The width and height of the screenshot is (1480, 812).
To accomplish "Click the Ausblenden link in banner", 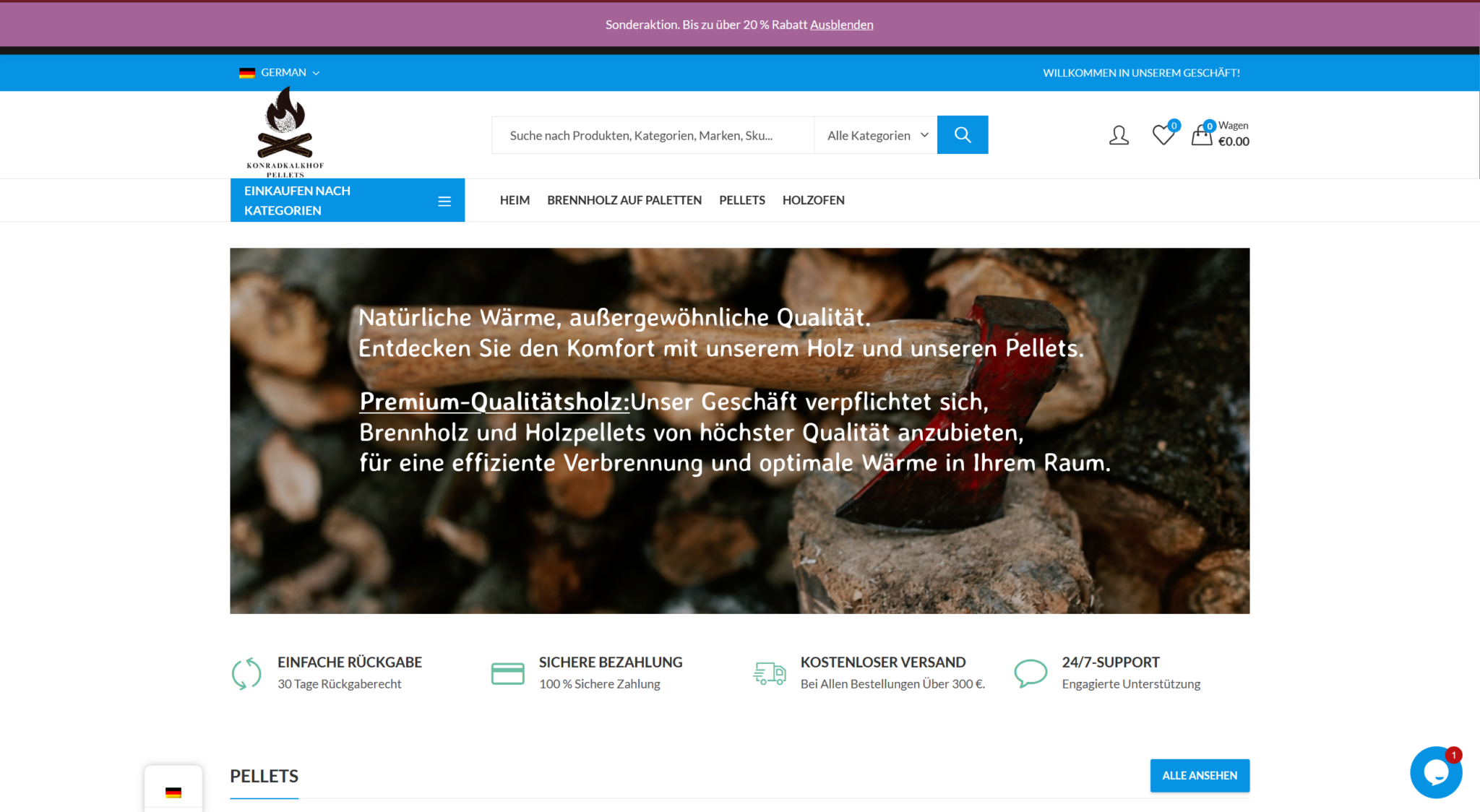I will [x=841, y=25].
